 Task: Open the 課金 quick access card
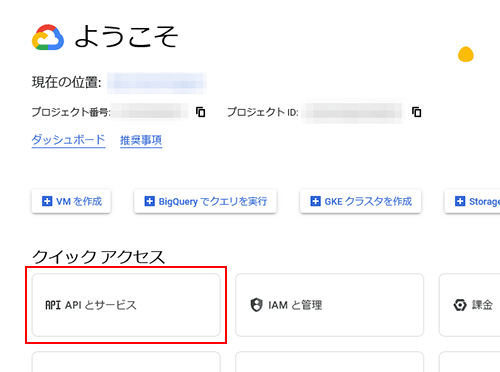click(x=469, y=305)
